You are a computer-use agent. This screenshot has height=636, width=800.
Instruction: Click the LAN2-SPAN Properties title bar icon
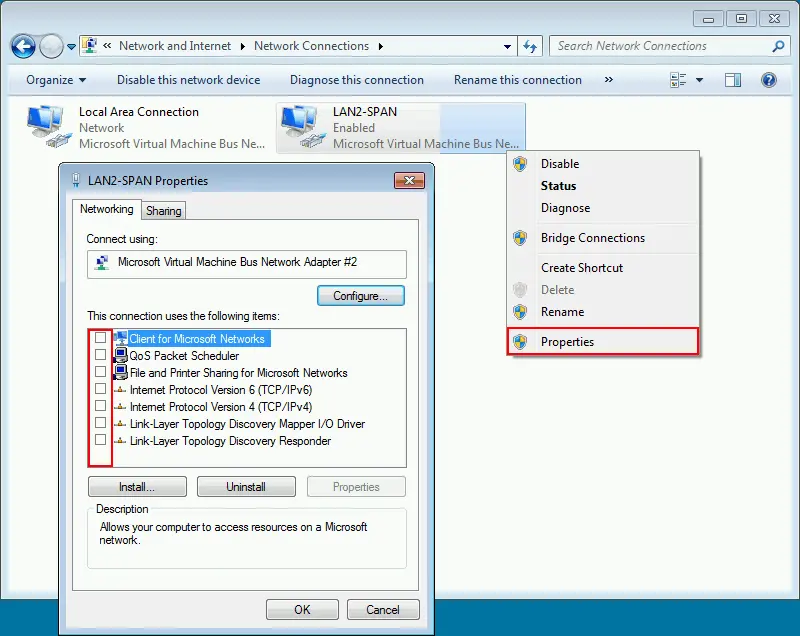click(x=76, y=180)
